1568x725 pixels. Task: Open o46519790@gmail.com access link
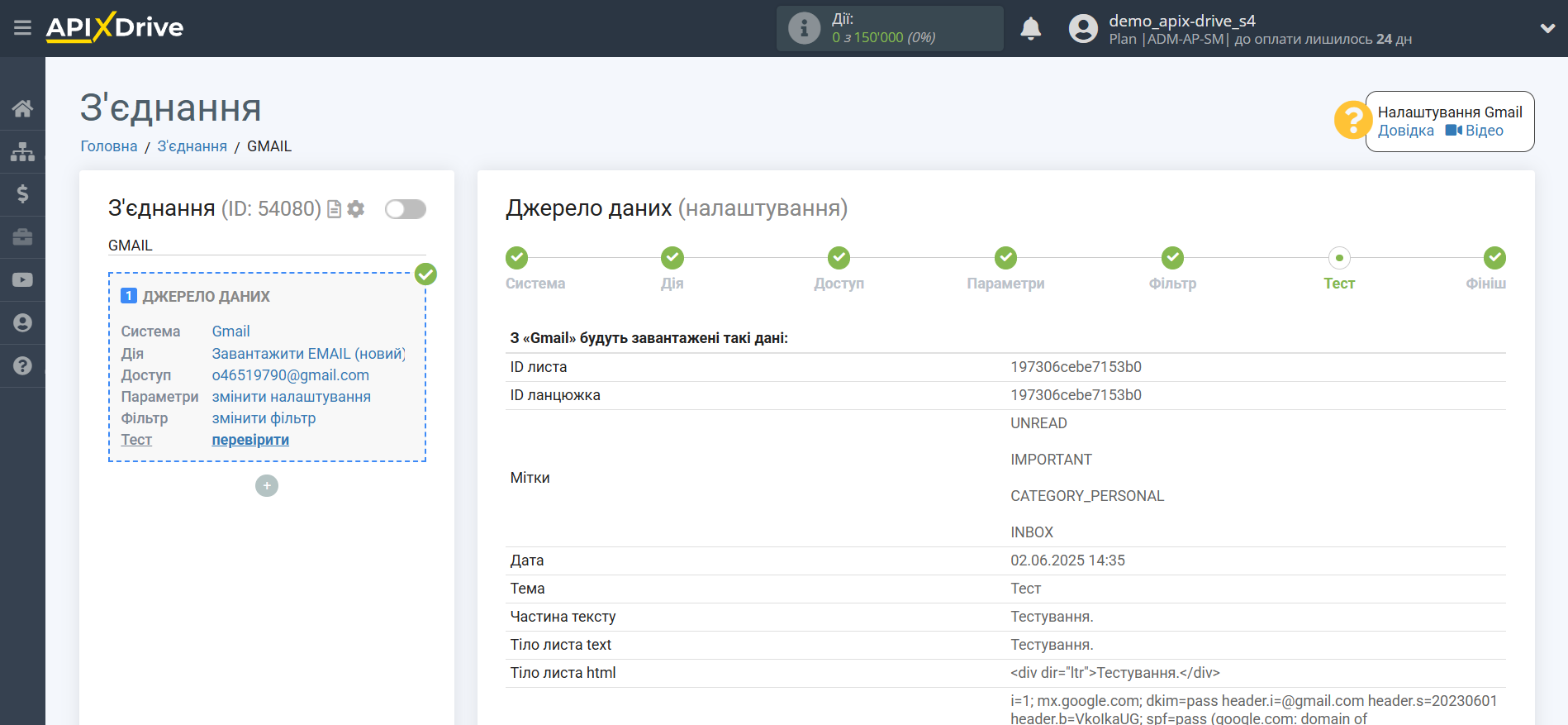pyautogui.click(x=290, y=375)
